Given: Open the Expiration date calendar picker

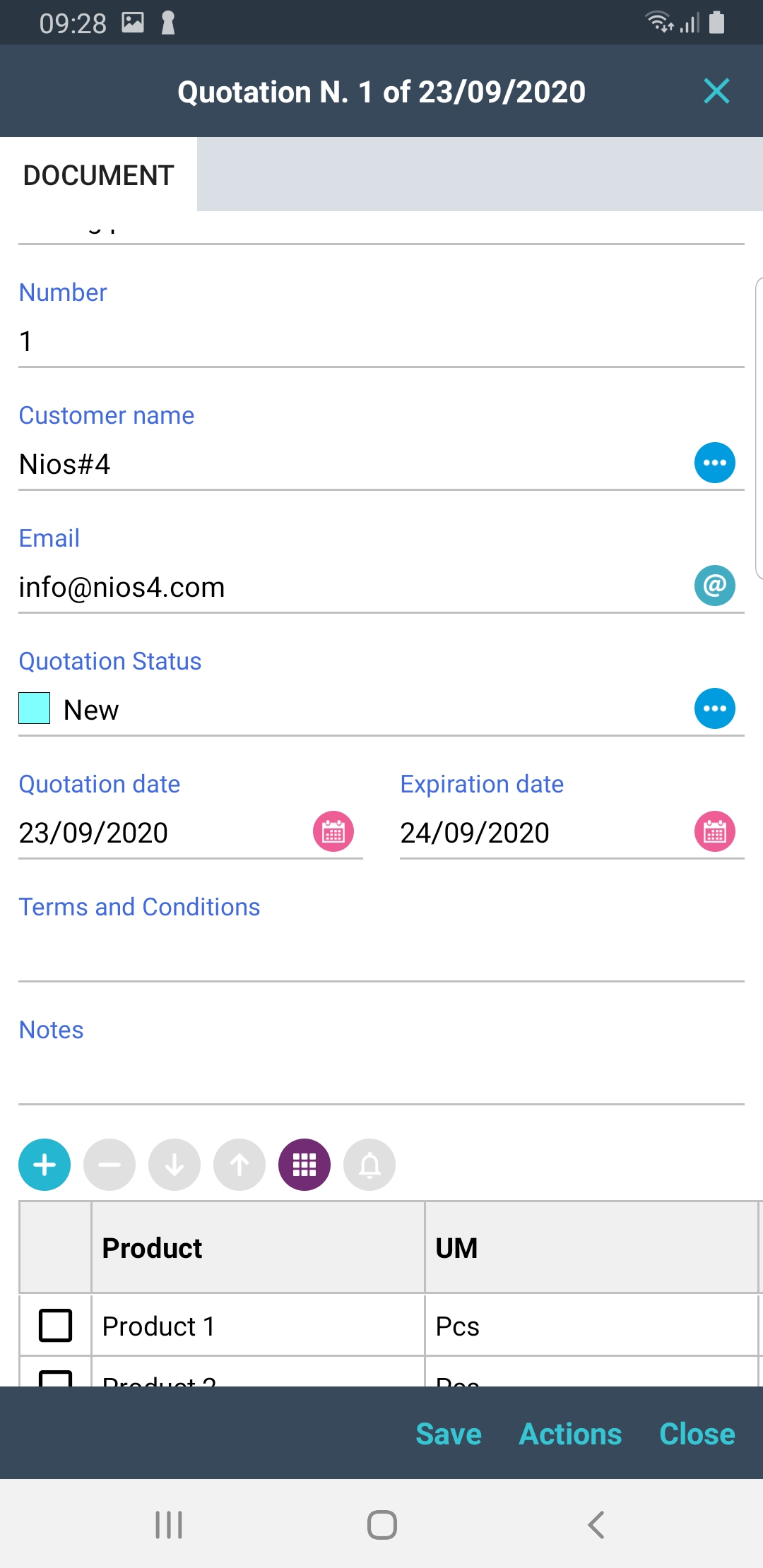Looking at the screenshot, I should tap(715, 831).
